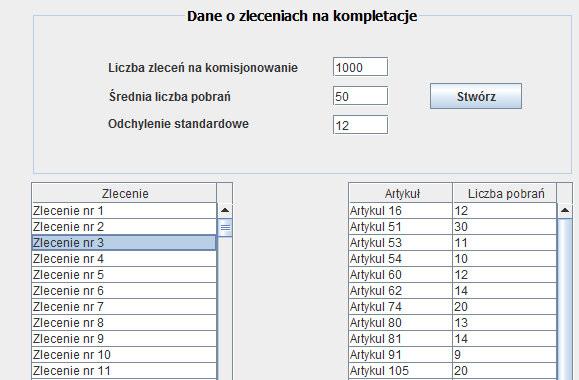The image size is (579, 380).
Task: Click Liczba pobrań value in Artykul 60 row
Action: [x=504, y=274]
